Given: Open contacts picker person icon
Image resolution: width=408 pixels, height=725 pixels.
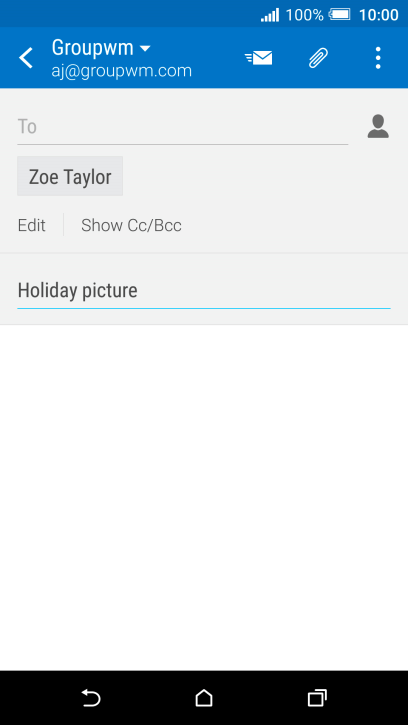Looking at the screenshot, I should (x=378, y=126).
